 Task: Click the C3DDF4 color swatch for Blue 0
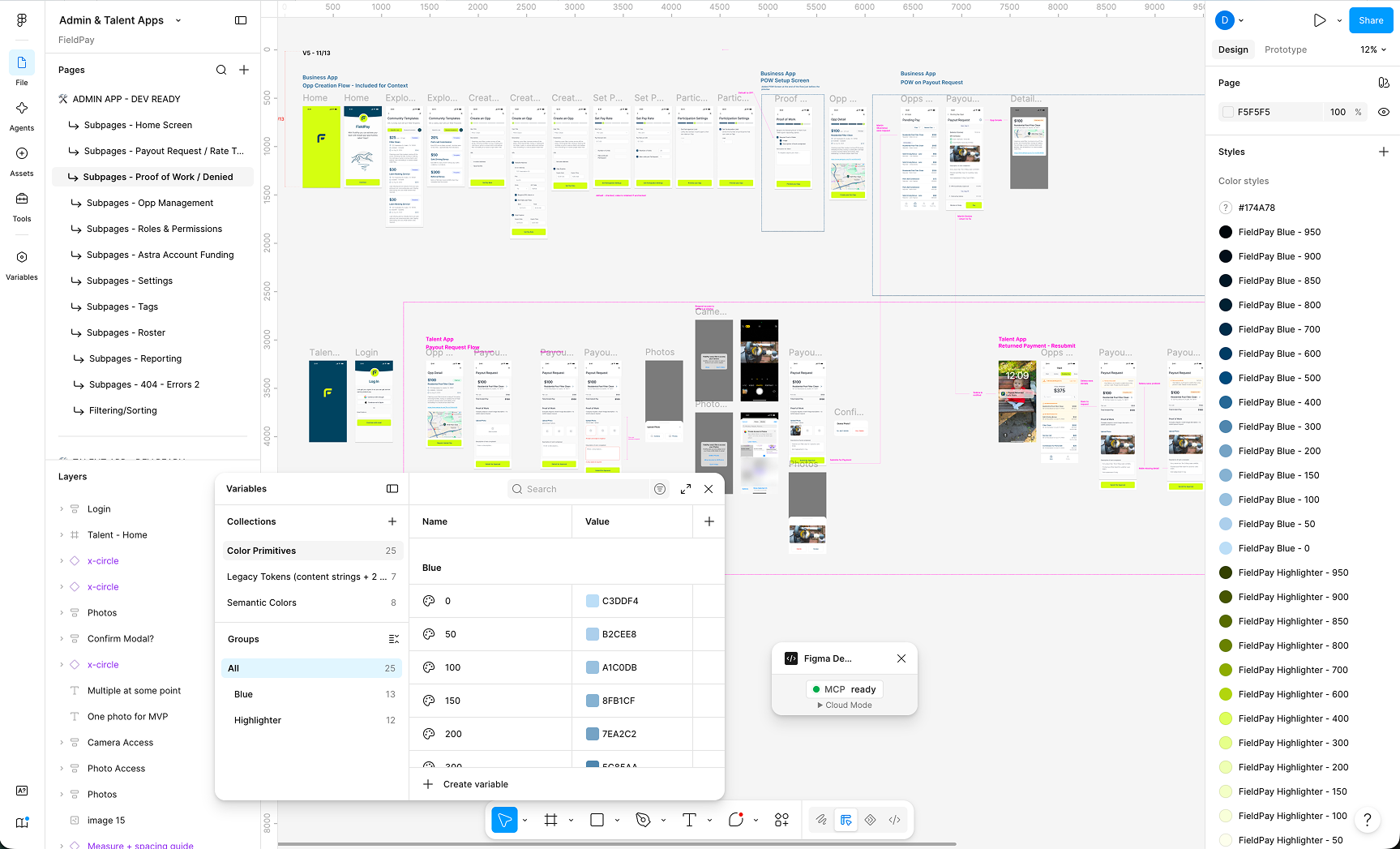[x=592, y=601]
